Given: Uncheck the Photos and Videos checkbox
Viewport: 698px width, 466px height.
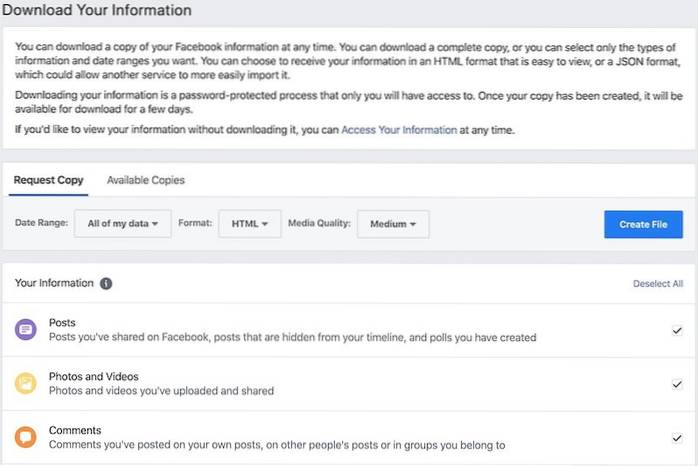Looking at the screenshot, I should 677,384.
